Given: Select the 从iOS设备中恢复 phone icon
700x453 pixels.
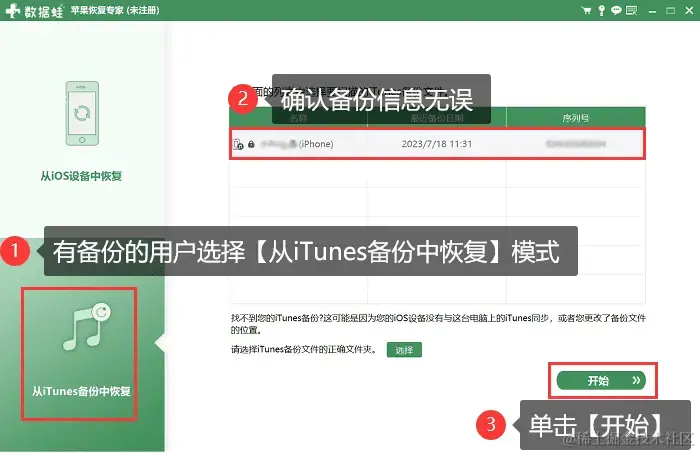Looking at the screenshot, I should pos(82,113).
